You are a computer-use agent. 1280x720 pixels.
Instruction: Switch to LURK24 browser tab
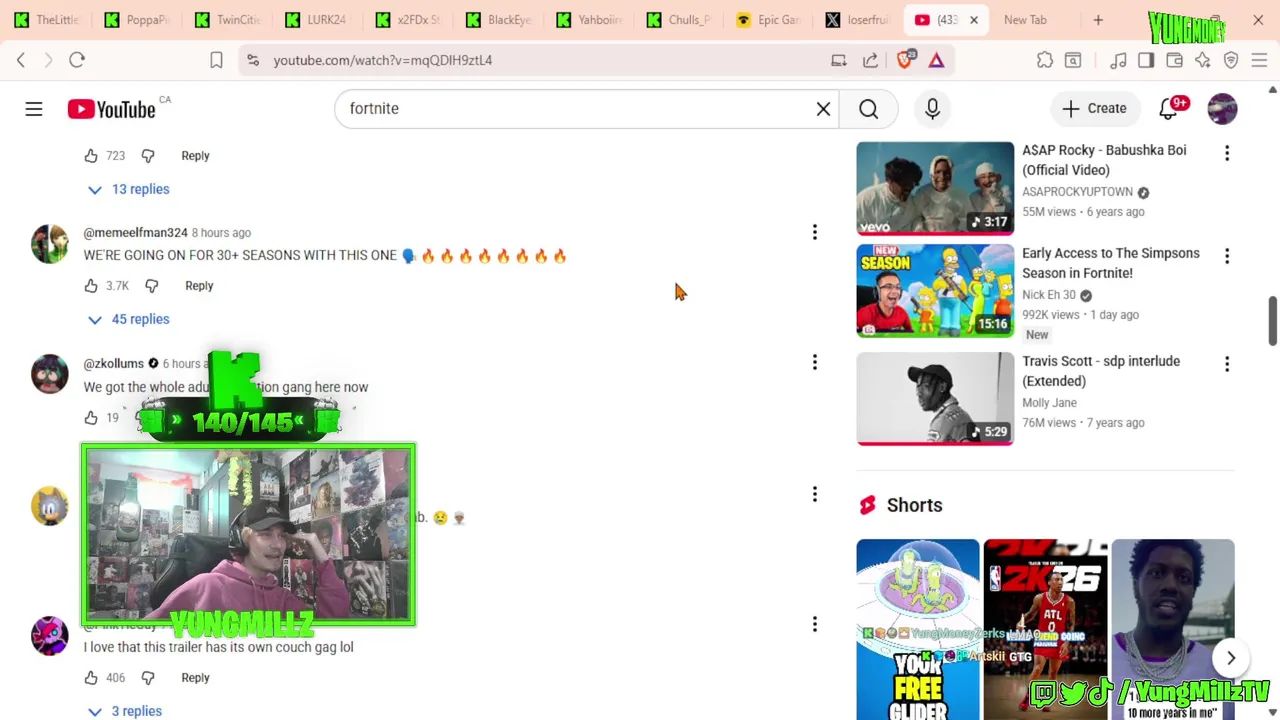tap(316, 20)
